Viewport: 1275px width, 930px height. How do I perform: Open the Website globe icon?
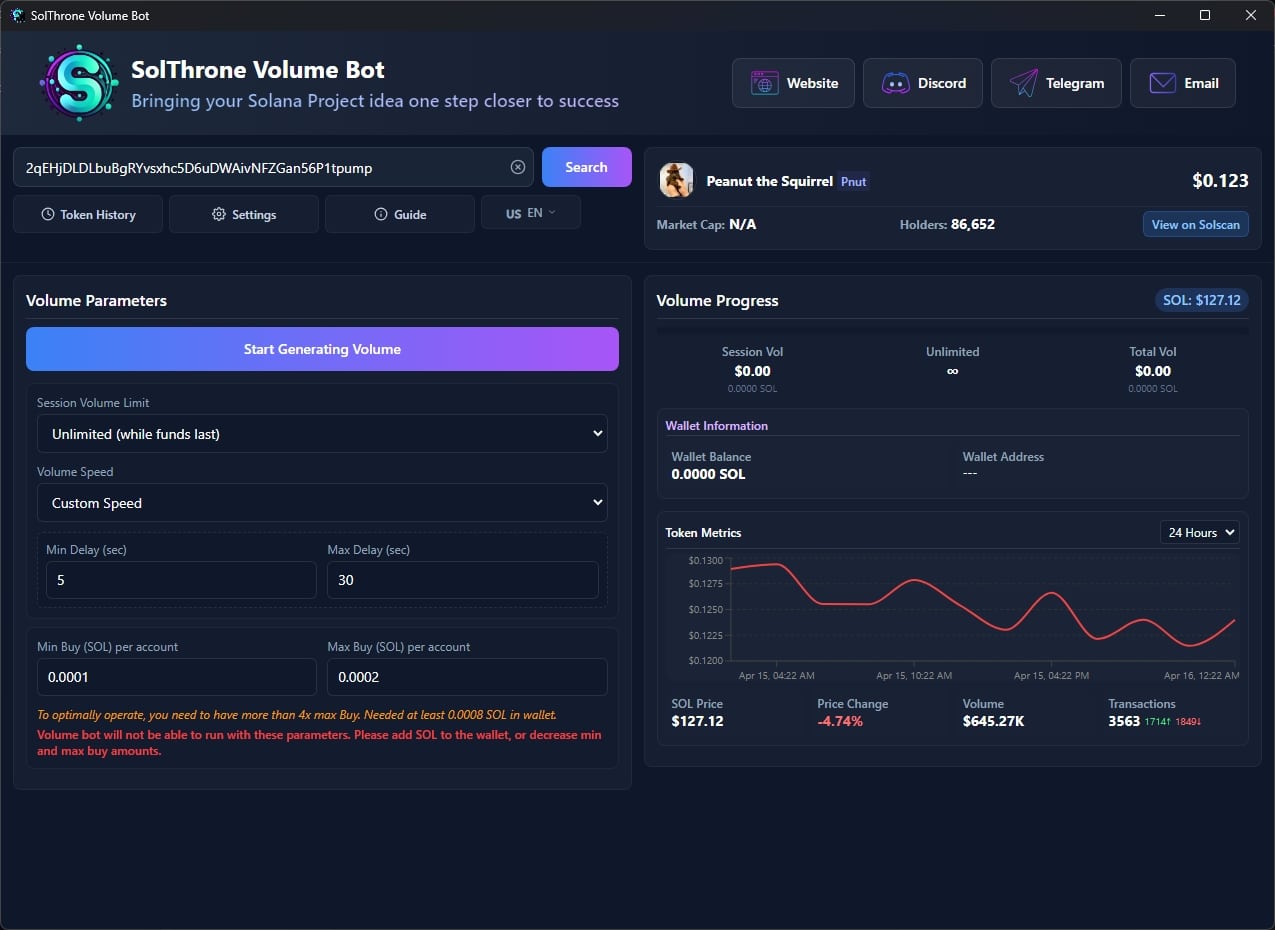tap(763, 83)
